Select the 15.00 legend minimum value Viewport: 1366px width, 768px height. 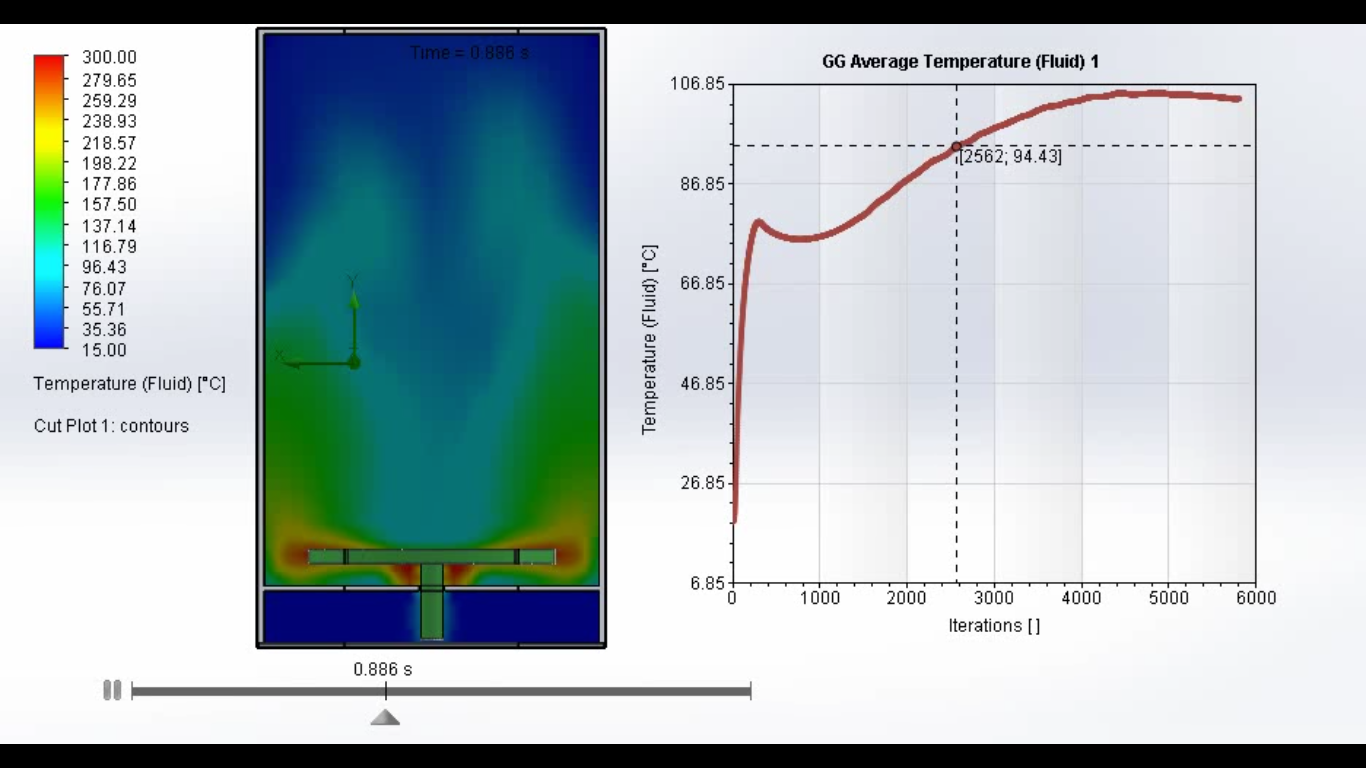coord(104,350)
